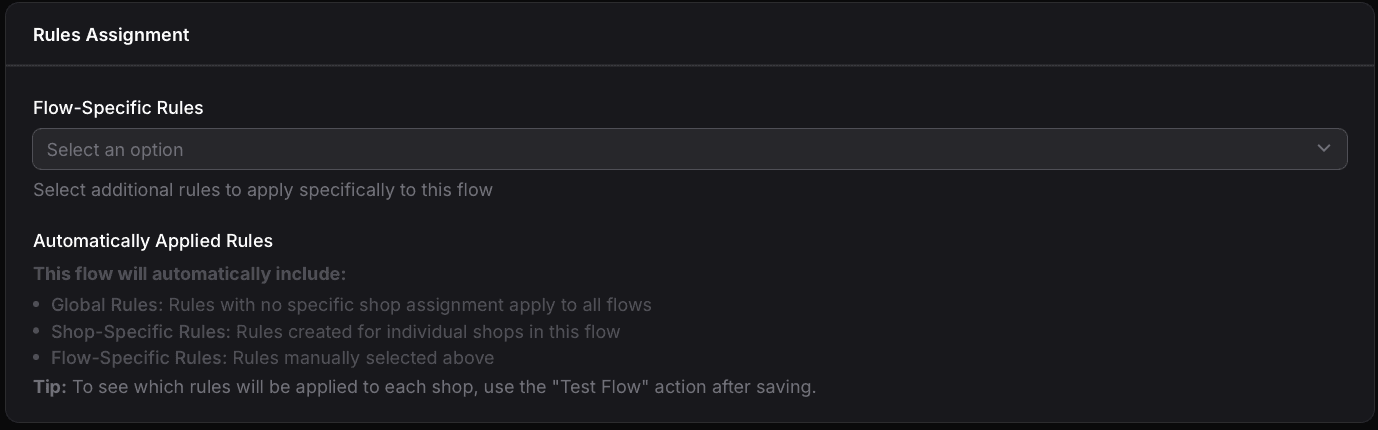This screenshot has width=1378, height=430.
Task: Click the "Select an option" placeholder text
Action: point(115,150)
